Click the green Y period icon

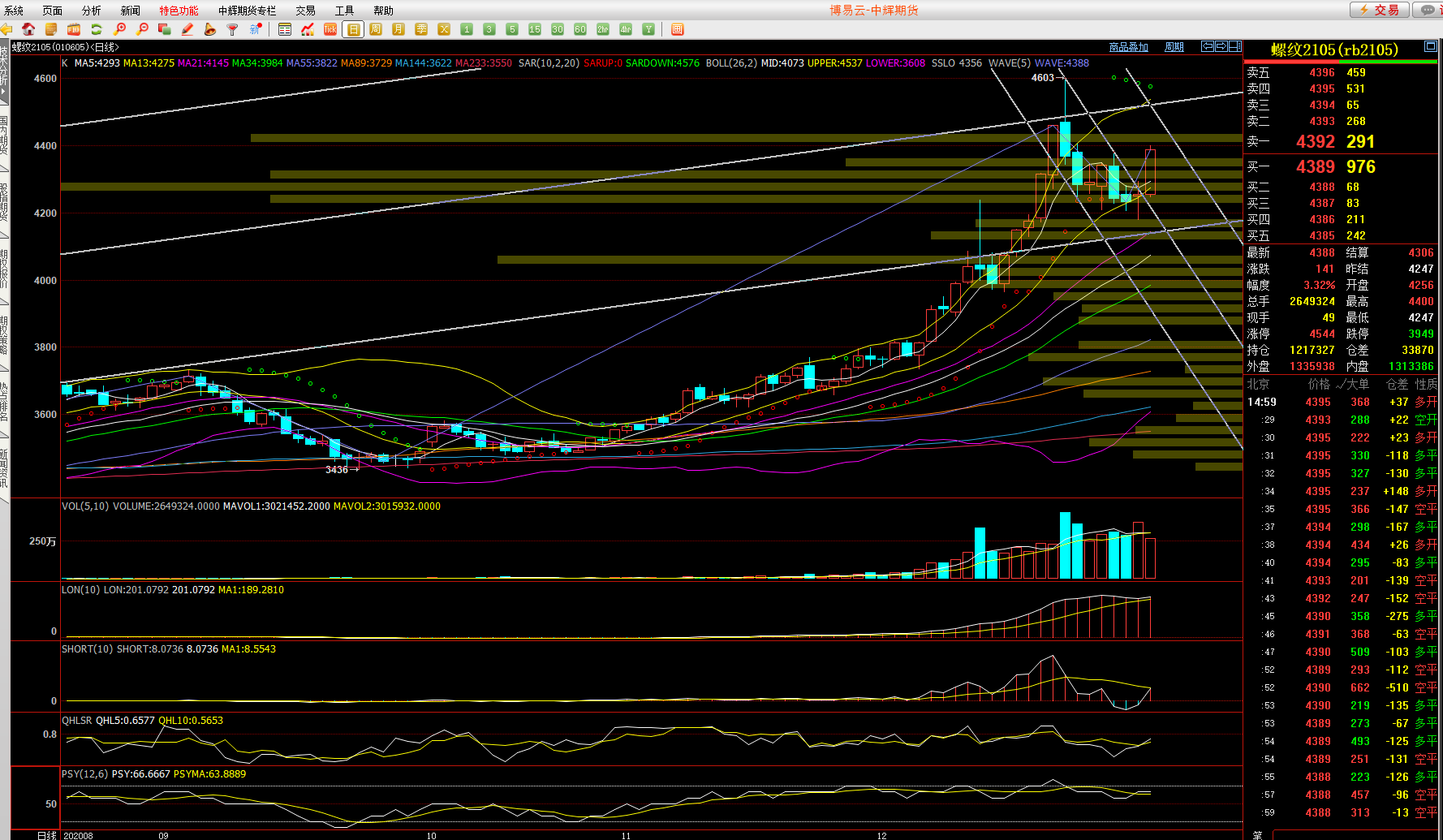tap(648, 29)
